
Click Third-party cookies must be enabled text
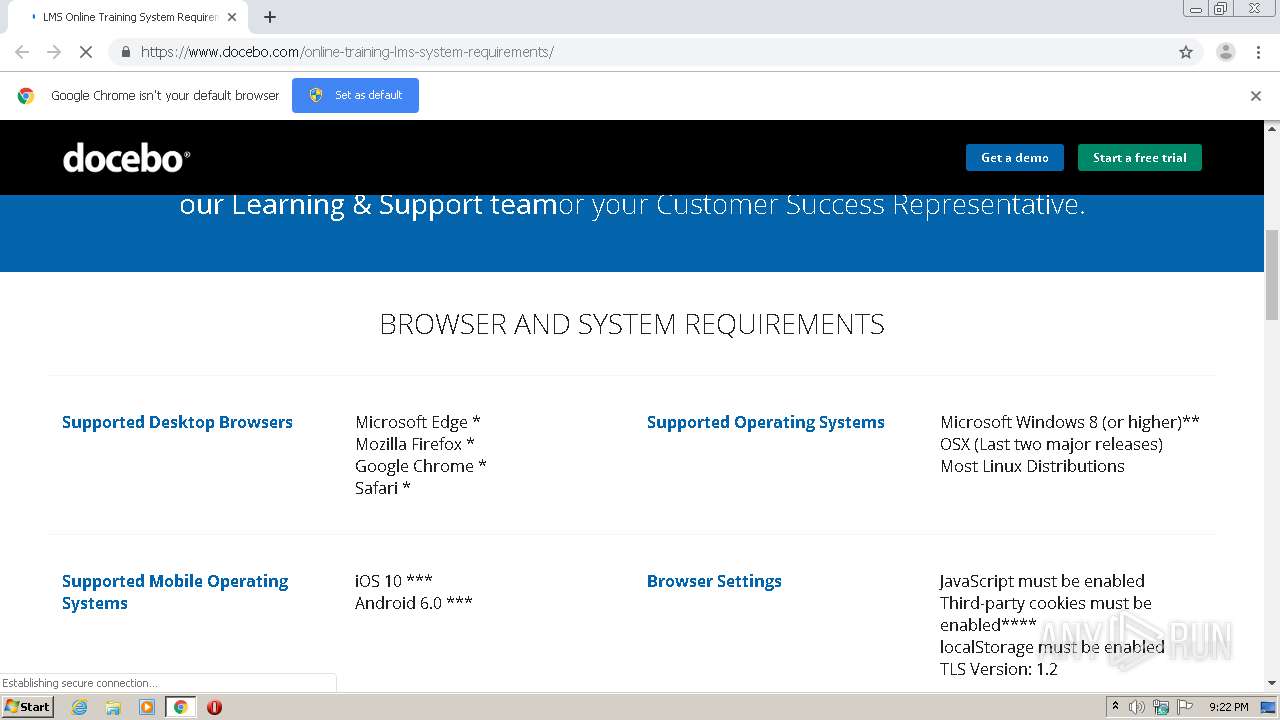click(1046, 614)
